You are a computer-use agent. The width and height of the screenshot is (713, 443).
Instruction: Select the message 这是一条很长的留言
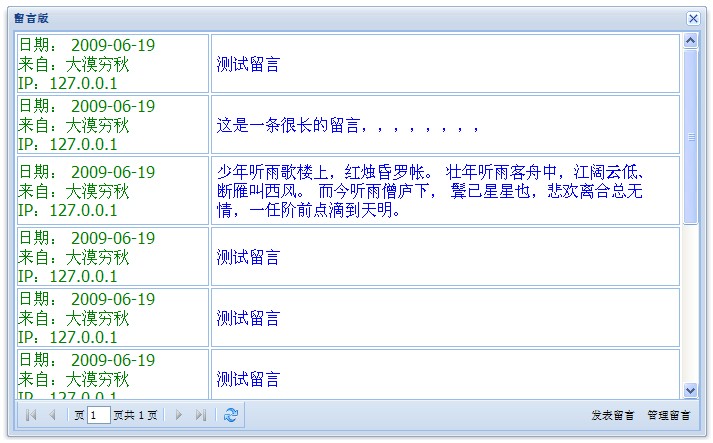445,125
